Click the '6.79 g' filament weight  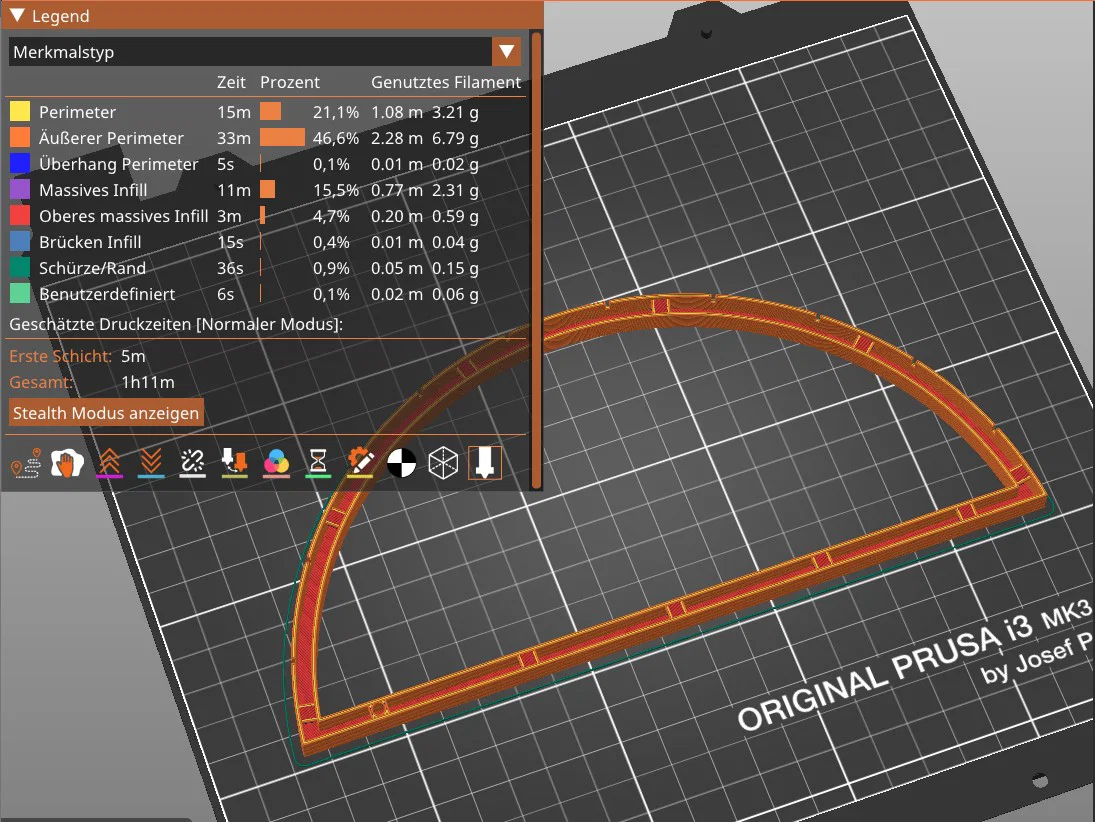(455, 138)
